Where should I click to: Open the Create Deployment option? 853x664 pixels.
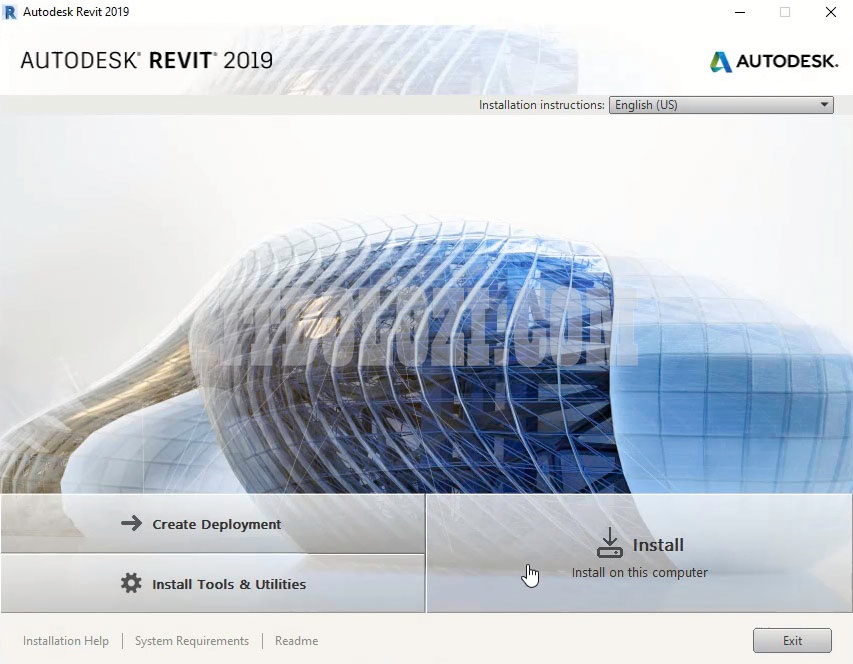coord(213,524)
